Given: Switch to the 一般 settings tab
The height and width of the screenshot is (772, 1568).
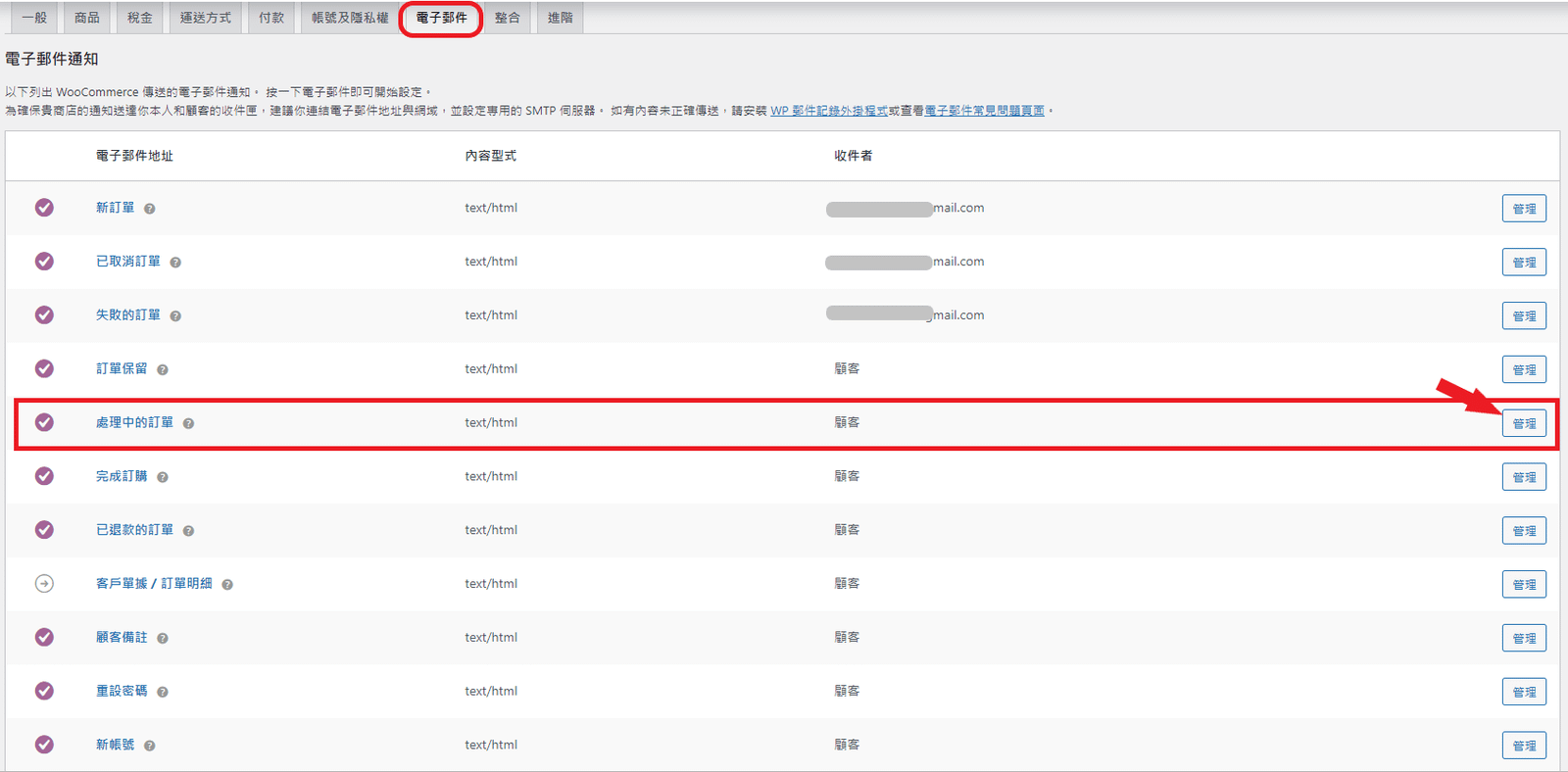Looking at the screenshot, I should coord(34,18).
